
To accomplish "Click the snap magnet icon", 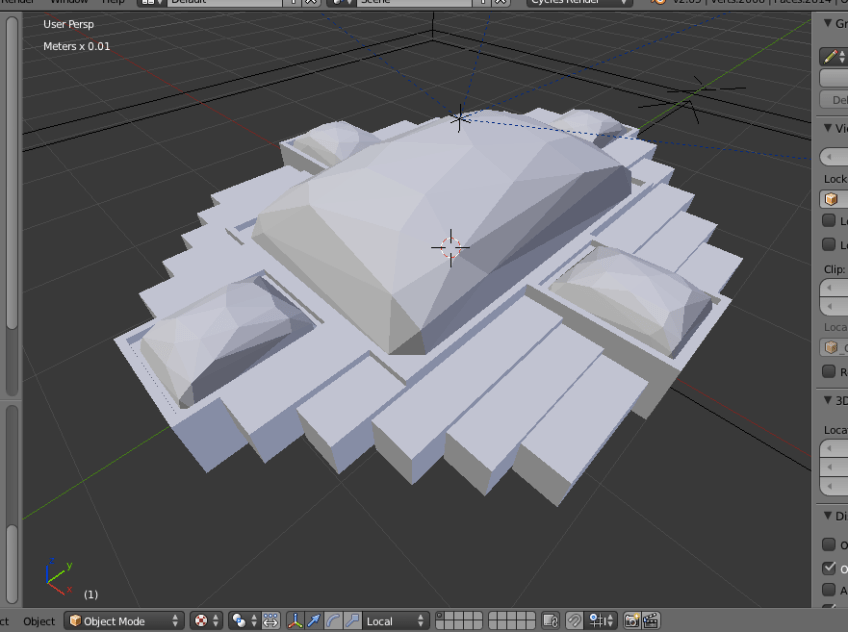I will (574, 621).
